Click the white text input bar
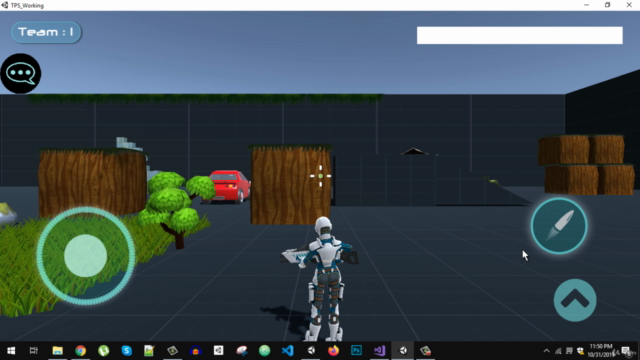 (520, 36)
